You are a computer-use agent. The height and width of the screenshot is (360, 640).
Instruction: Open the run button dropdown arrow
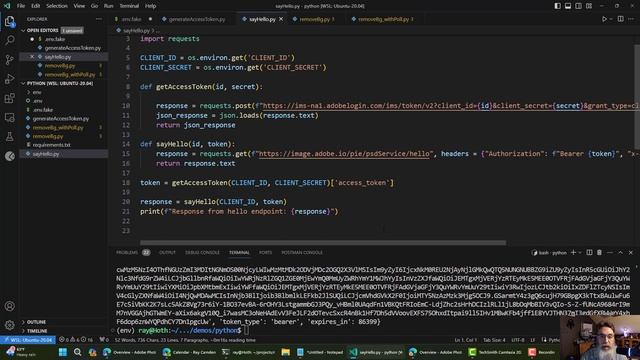611,19
